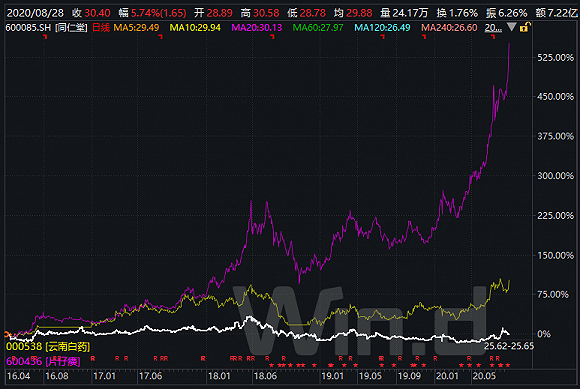The width and height of the screenshot is (580, 389).
Task: Expand the indicator dropdown triangle
Action: coord(511,27)
